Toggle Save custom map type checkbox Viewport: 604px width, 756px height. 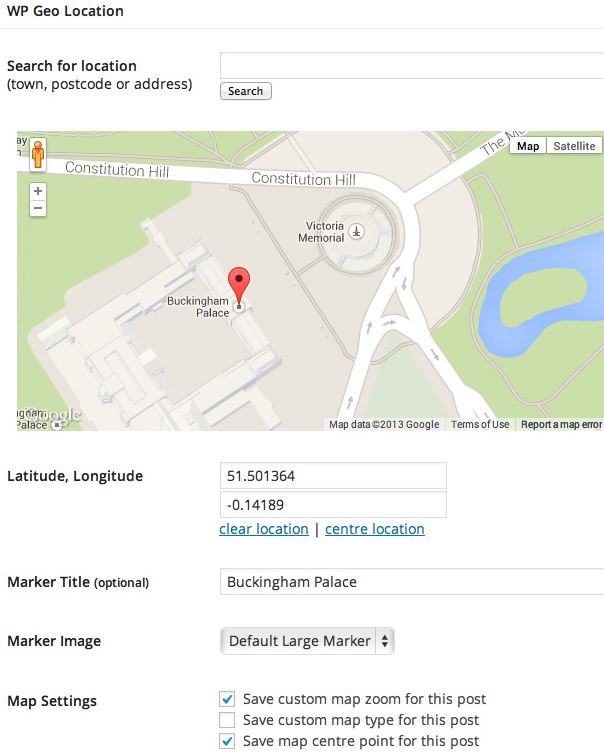[x=227, y=720]
